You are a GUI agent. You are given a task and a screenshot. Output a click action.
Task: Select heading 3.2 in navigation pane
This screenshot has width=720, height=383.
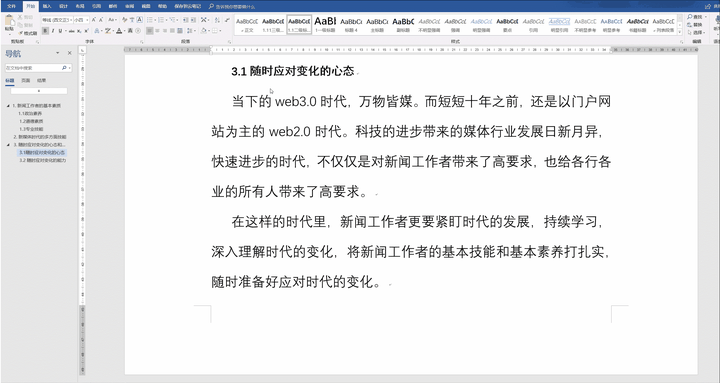pos(43,160)
